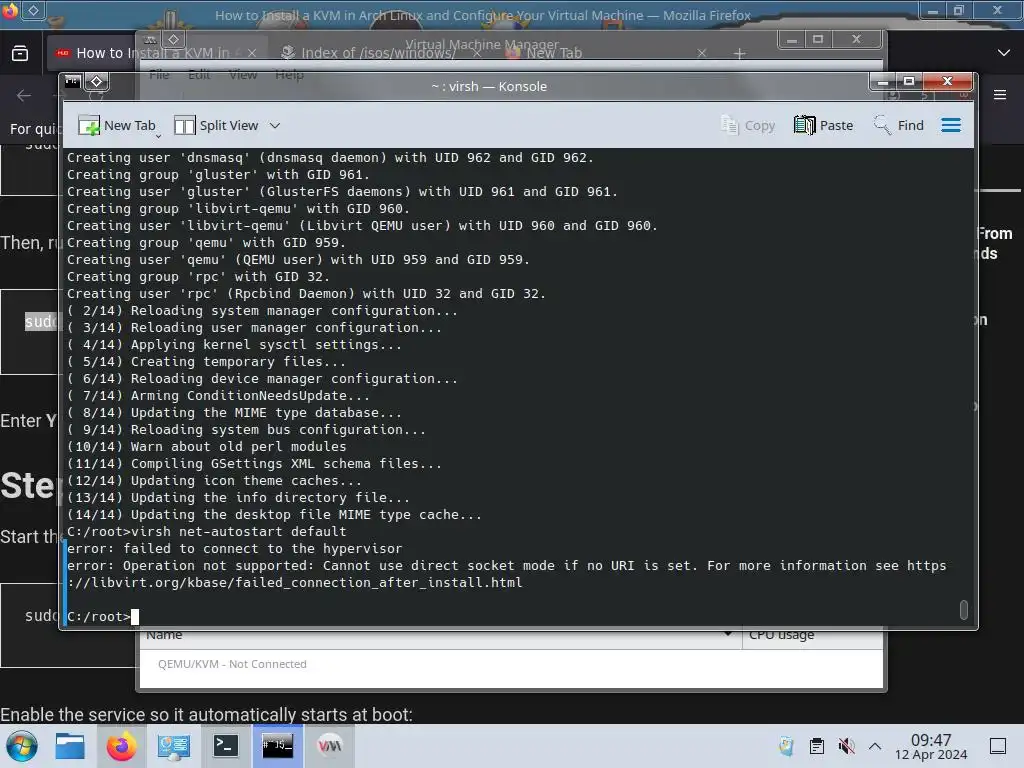Click the Firefox back arrow
Image resolution: width=1024 pixels, height=768 pixels.
(x=24, y=96)
